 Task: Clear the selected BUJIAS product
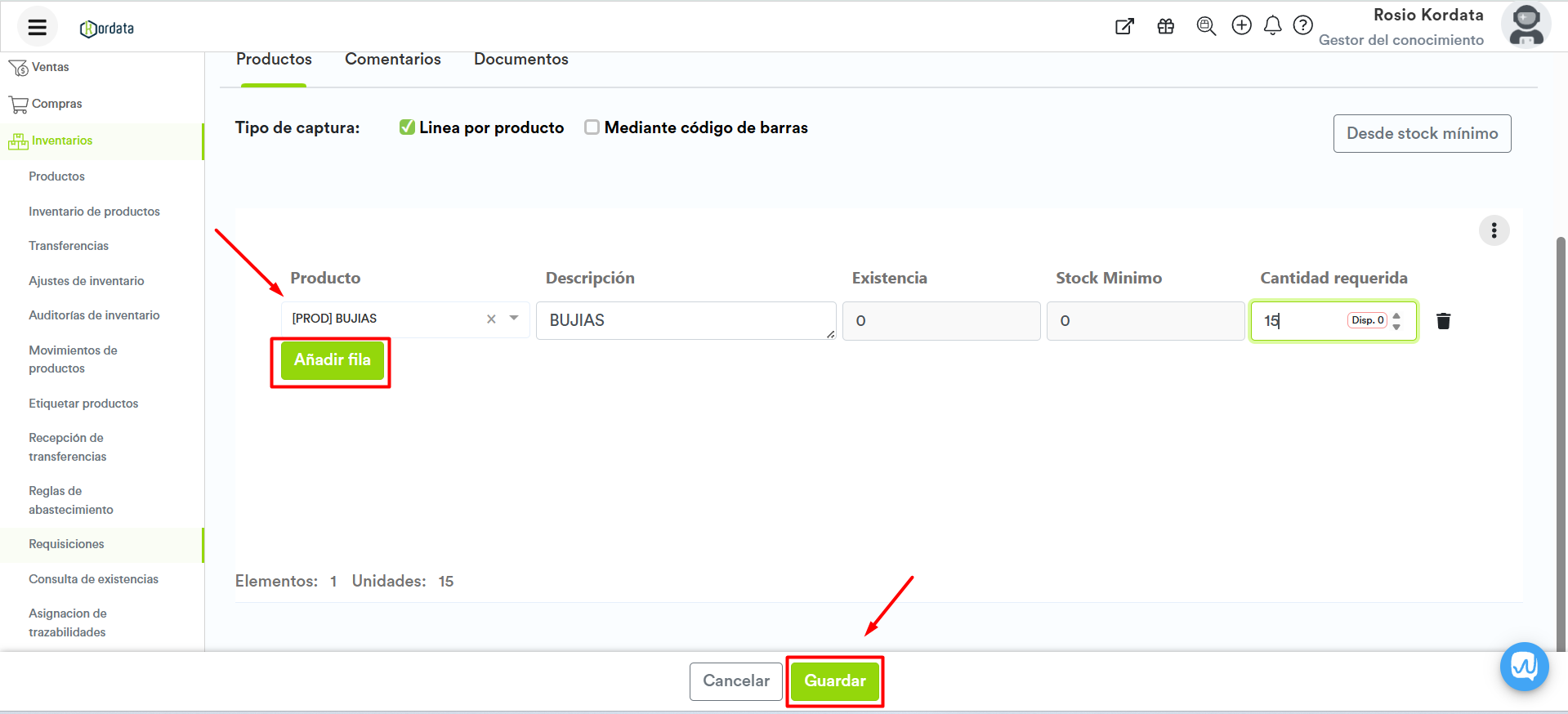(491, 319)
